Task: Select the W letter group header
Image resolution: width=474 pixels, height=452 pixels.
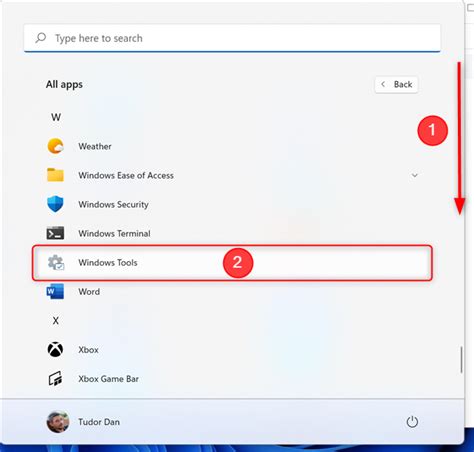Action: (56, 117)
